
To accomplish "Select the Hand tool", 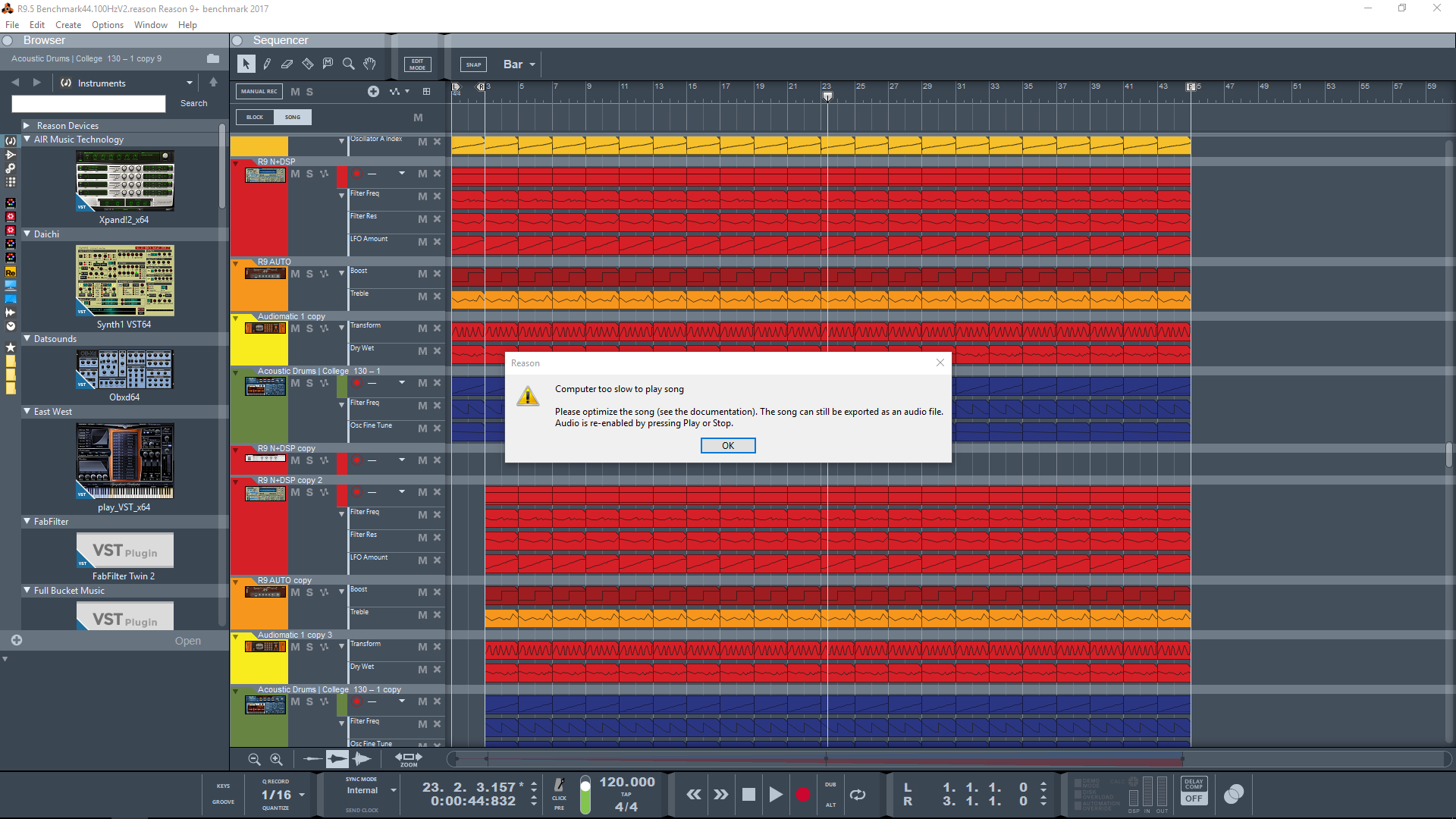I will click(x=369, y=64).
